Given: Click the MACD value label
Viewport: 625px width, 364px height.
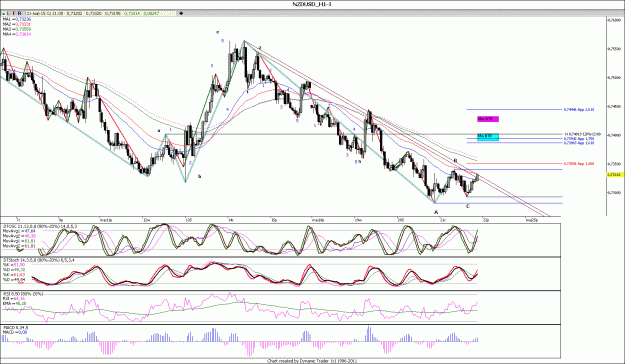Looking at the screenshot, I should pyautogui.click(x=15, y=332).
